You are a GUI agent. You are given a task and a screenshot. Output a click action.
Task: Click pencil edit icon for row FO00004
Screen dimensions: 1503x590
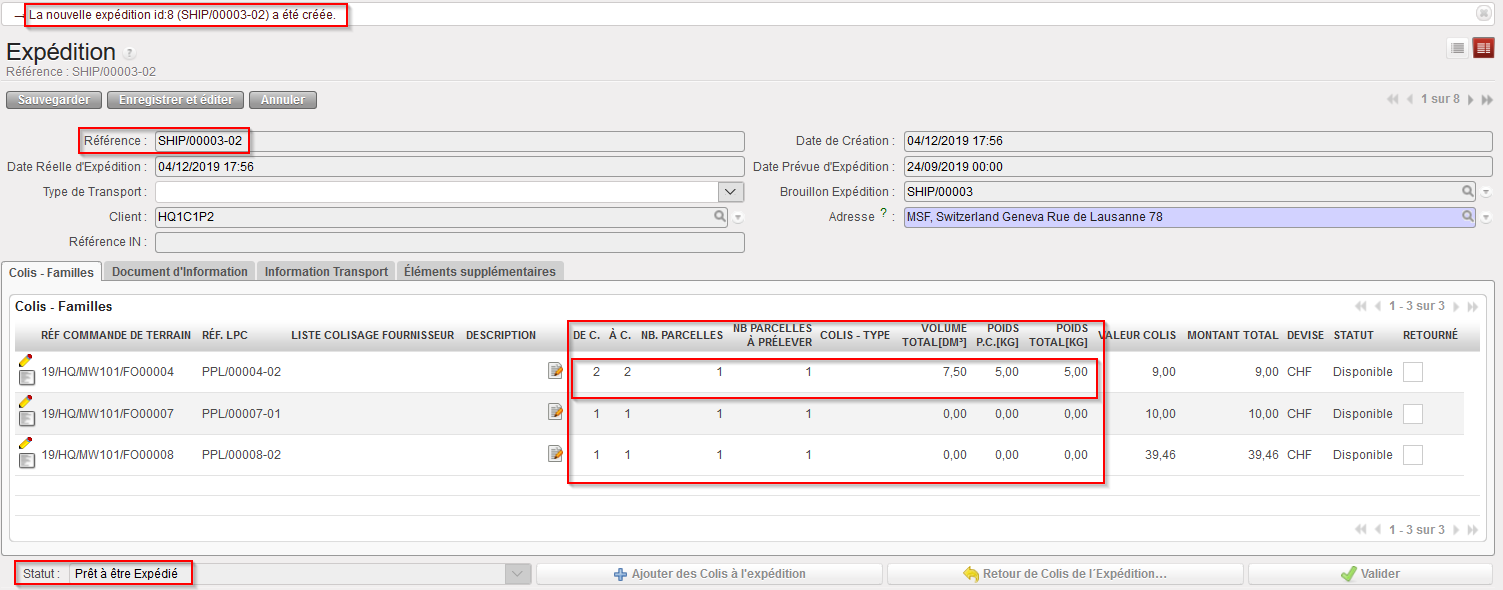(x=26, y=360)
